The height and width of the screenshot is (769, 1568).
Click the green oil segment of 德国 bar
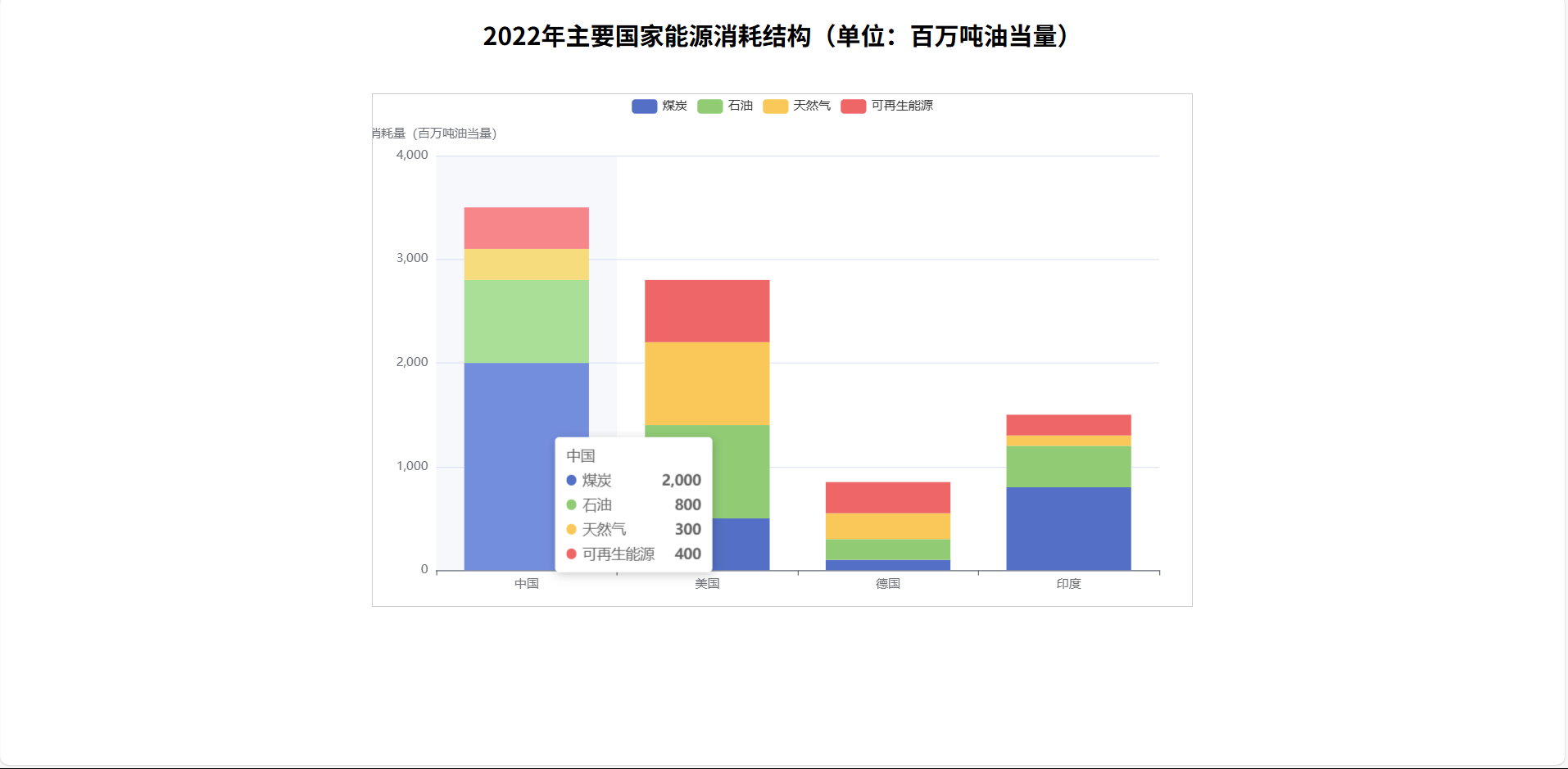coord(888,550)
